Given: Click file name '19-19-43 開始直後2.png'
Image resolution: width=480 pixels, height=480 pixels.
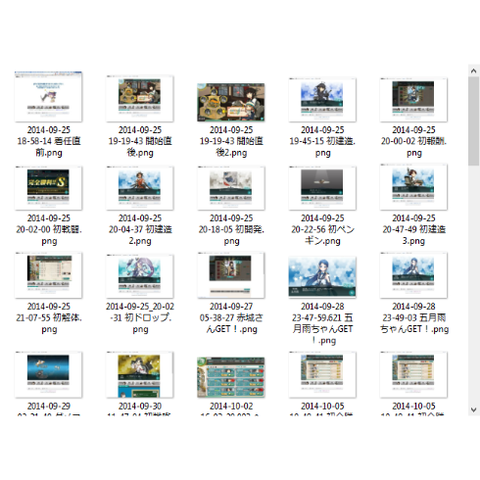Looking at the screenshot, I should 231,141.
